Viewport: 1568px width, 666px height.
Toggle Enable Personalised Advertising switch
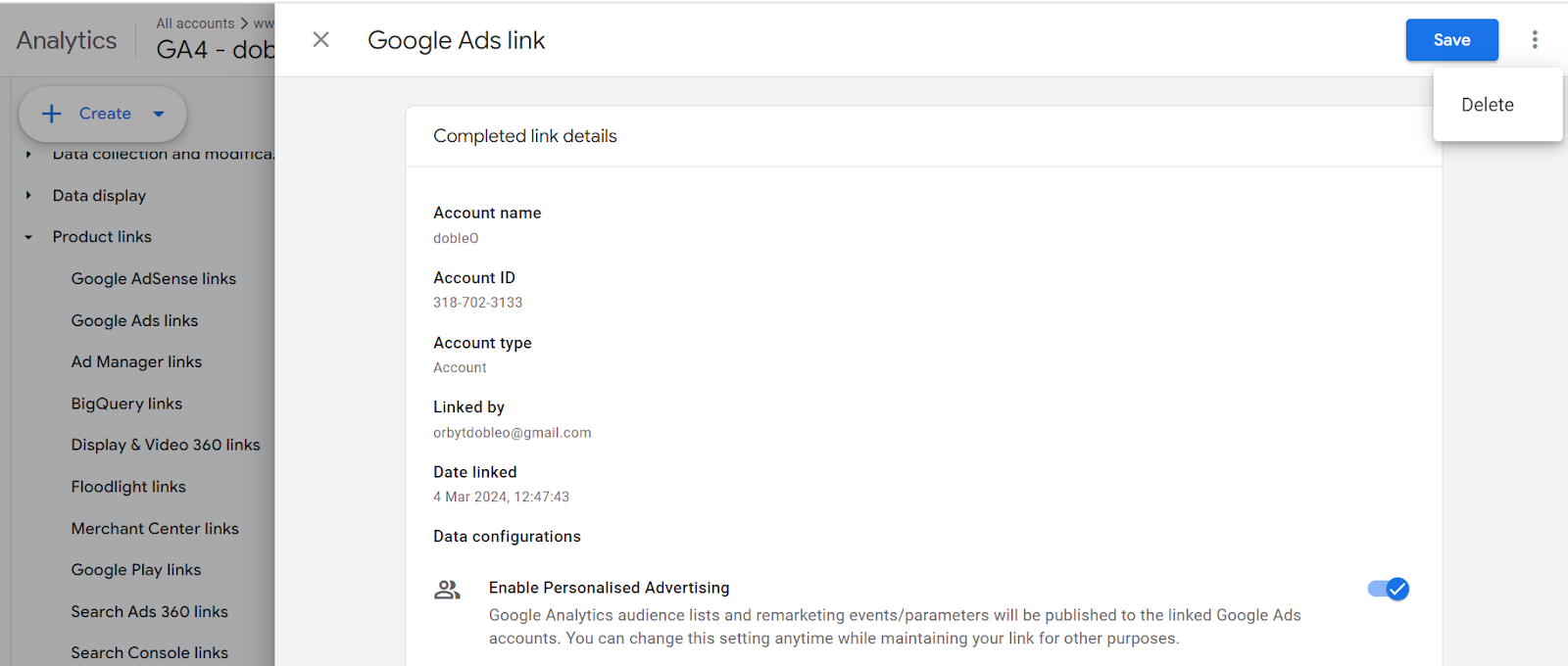(1389, 589)
